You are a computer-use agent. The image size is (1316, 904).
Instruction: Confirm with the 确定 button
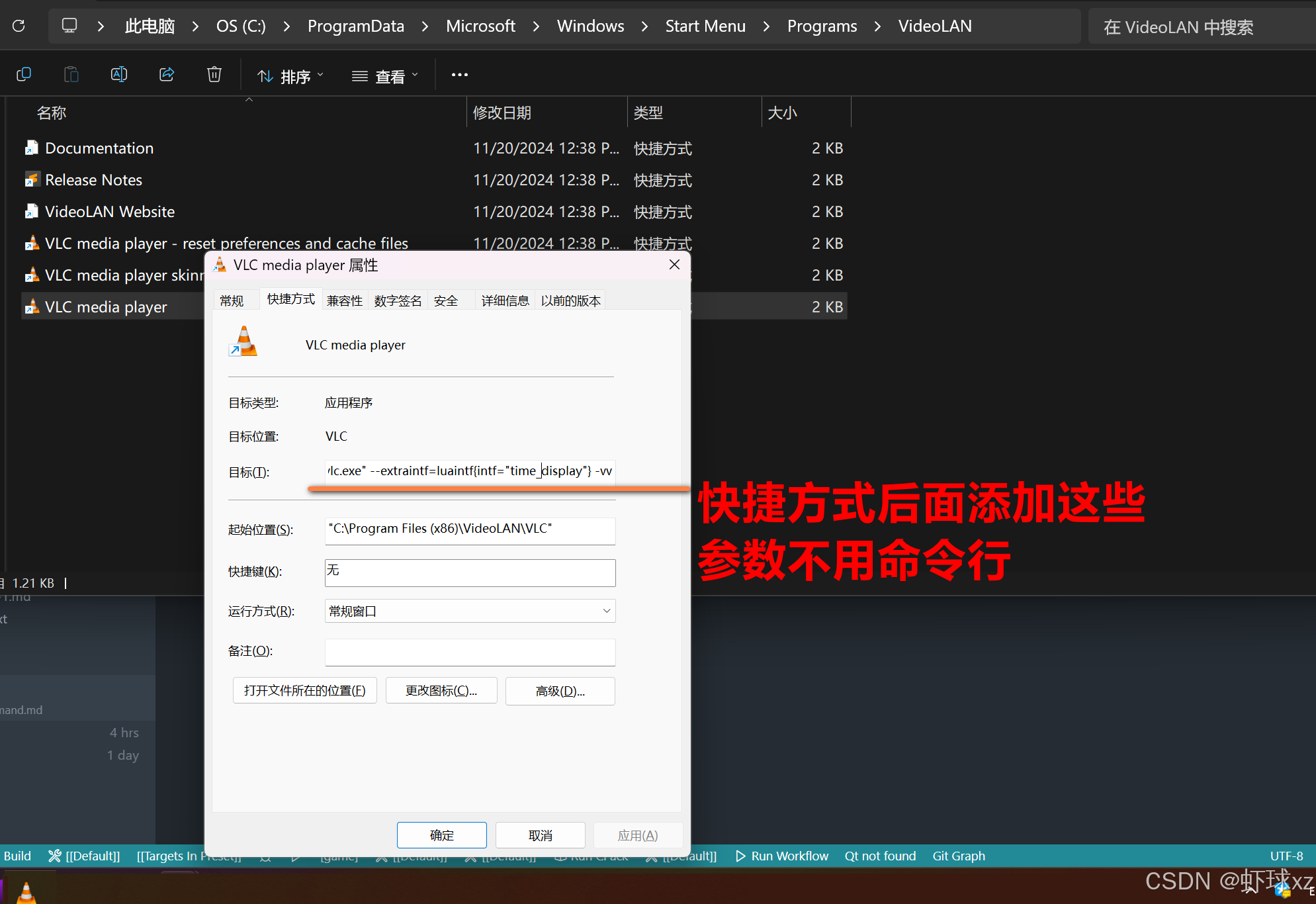(x=442, y=835)
